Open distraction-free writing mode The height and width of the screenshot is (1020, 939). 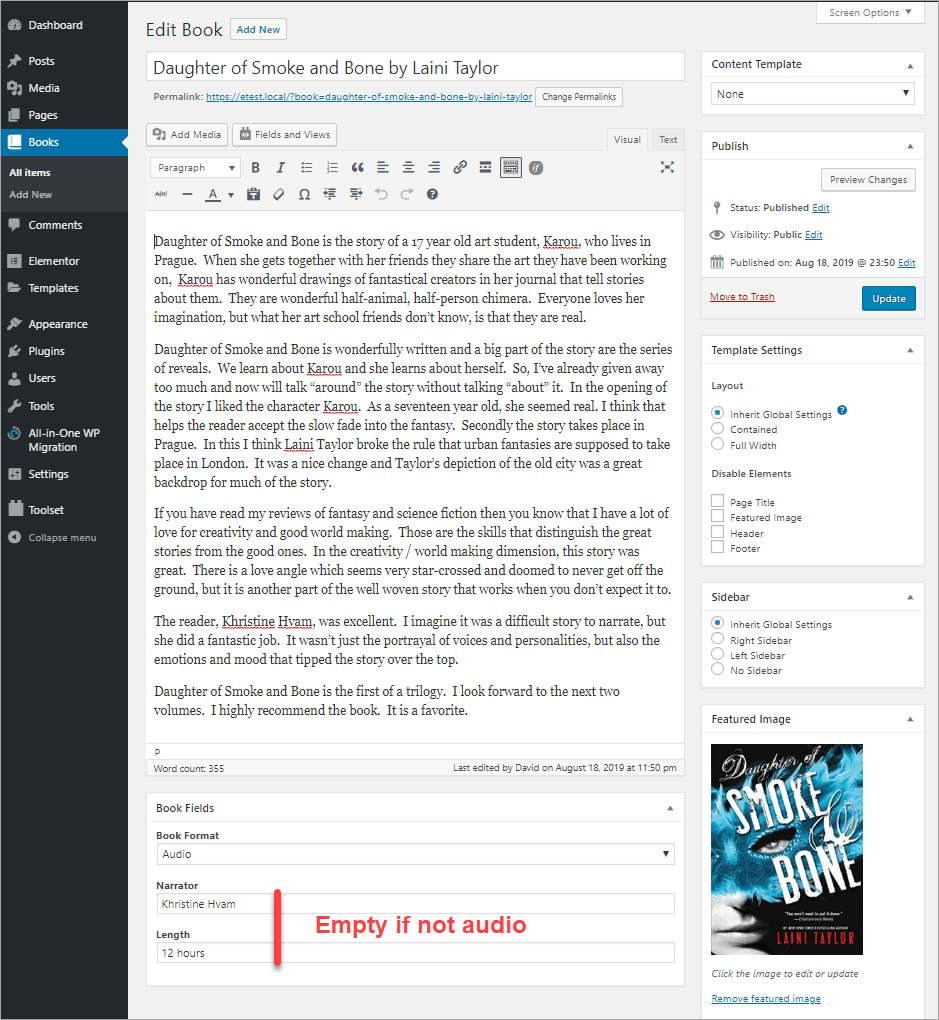point(667,167)
